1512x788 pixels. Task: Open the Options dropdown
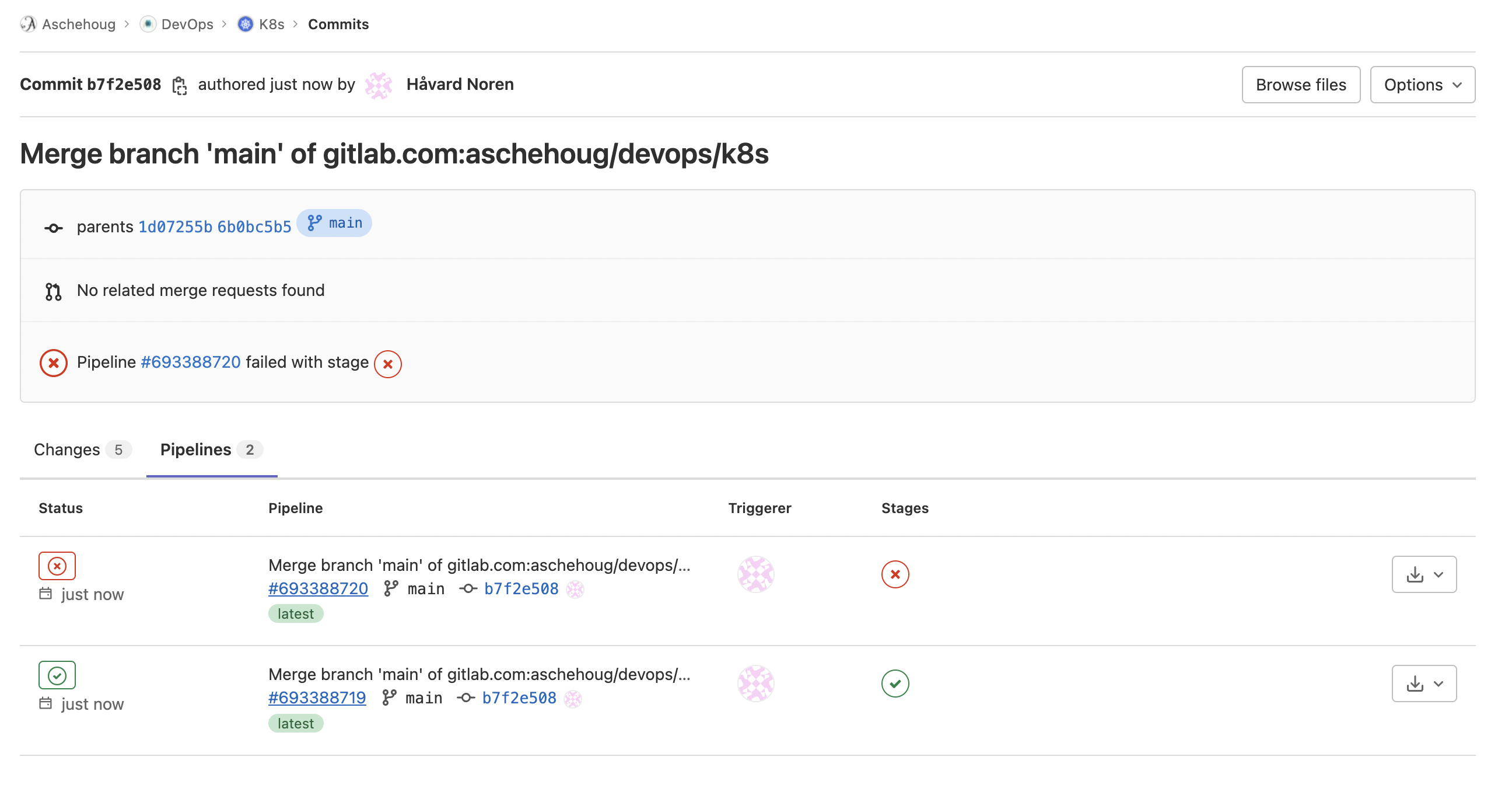(1422, 85)
